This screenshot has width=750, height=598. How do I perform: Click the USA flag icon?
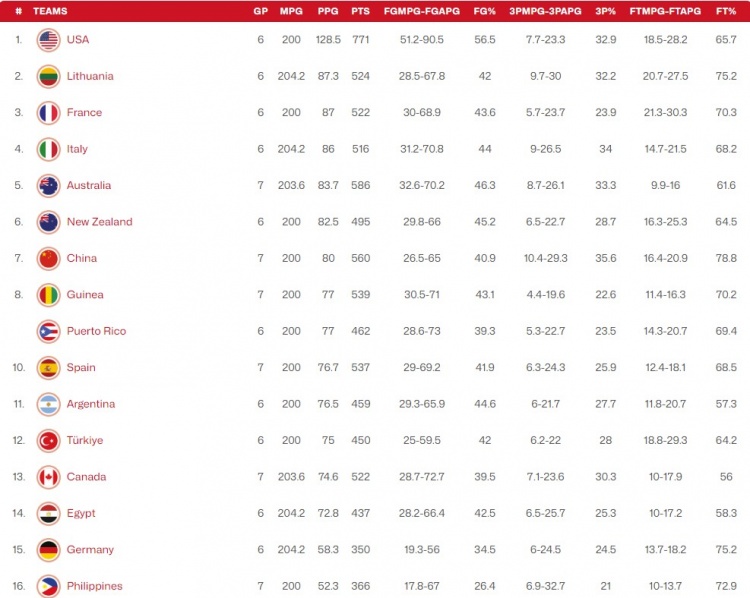coord(49,40)
